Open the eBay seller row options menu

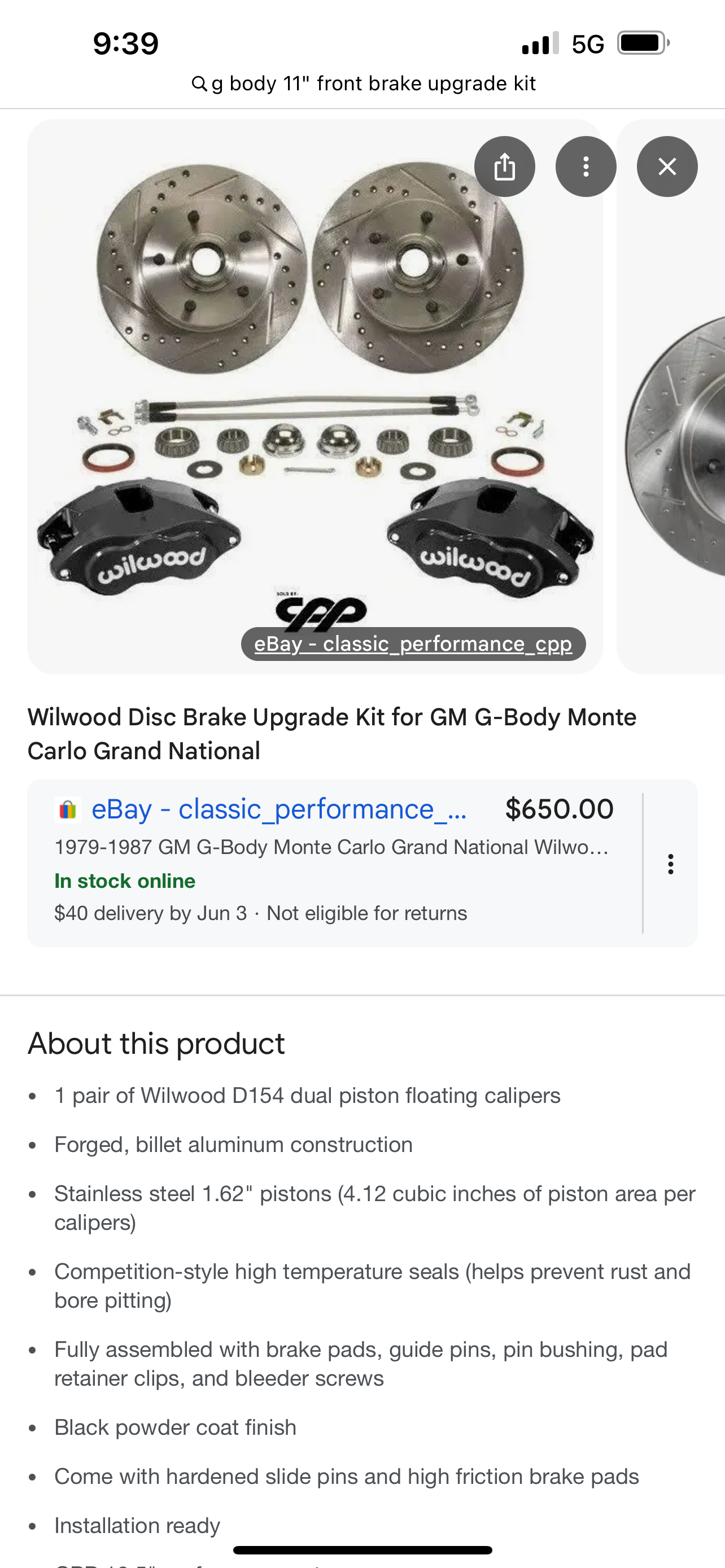(x=670, y=864)
